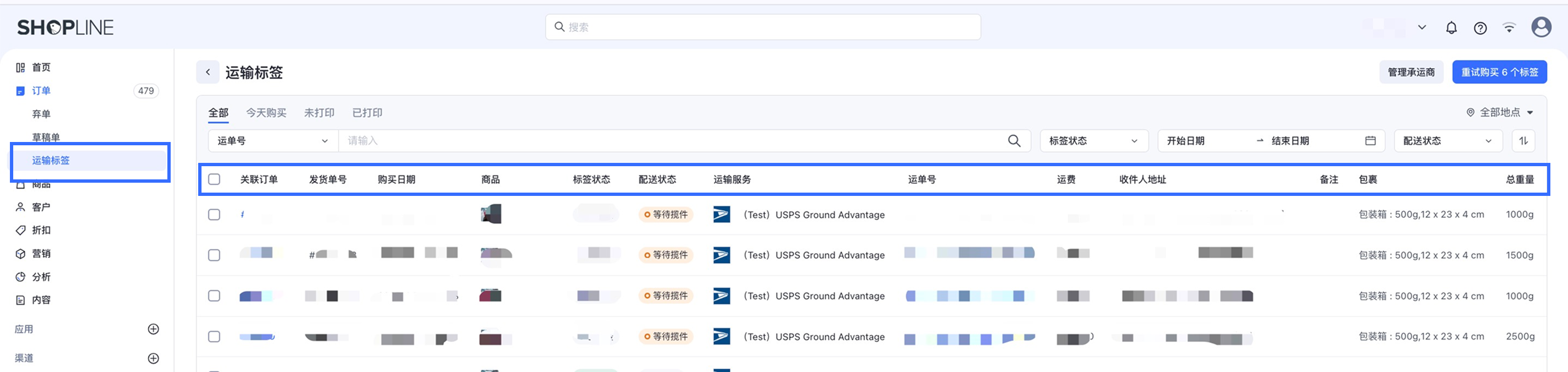Open the user account avatar
The image size is (1568, 372).
1541,27
